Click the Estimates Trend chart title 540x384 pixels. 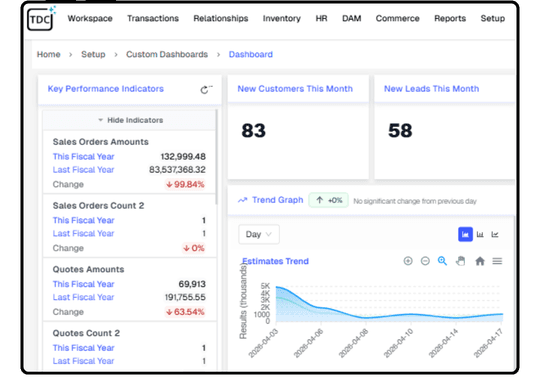[275, 261]
